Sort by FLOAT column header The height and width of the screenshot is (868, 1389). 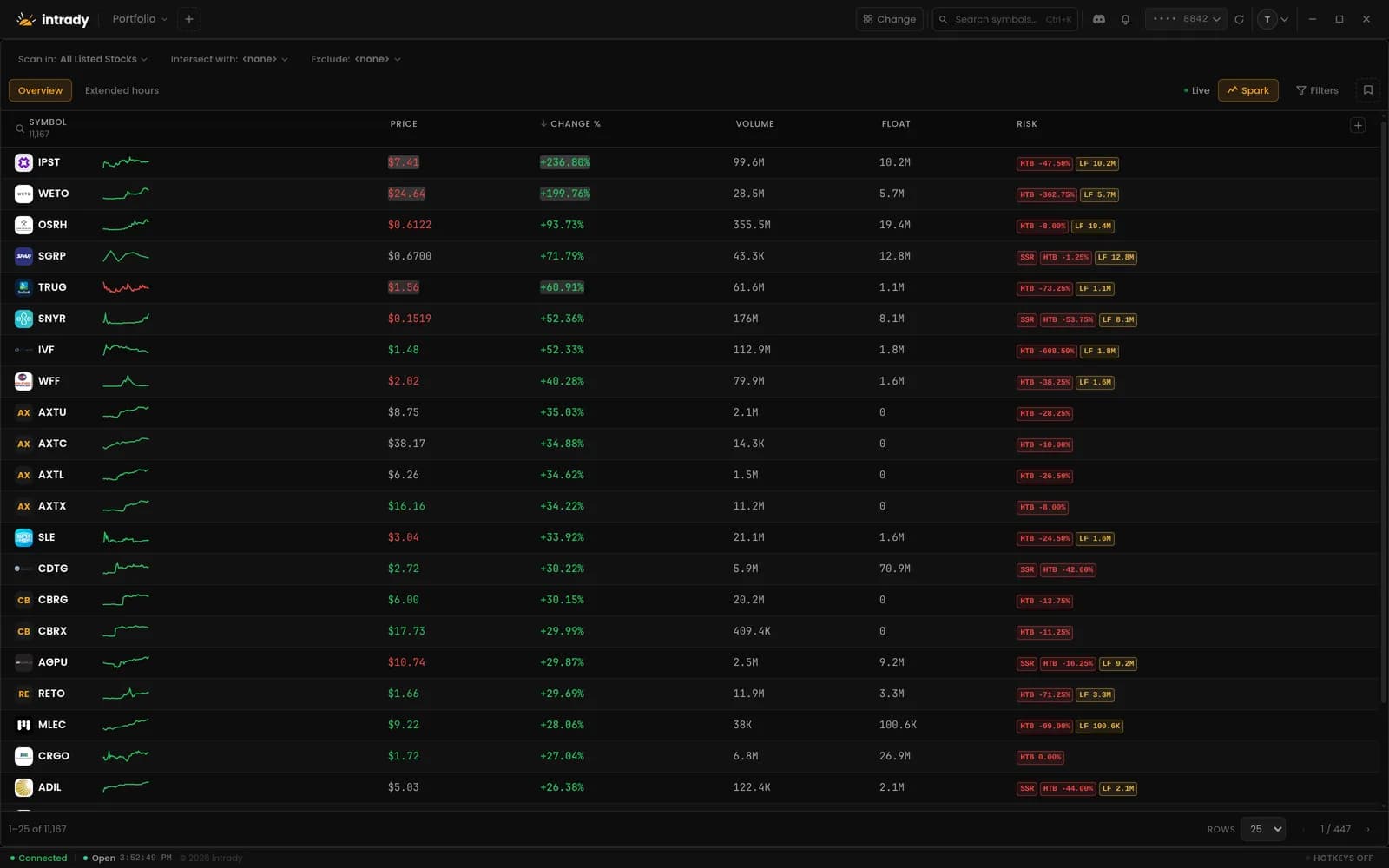click(x=896, y=124)
